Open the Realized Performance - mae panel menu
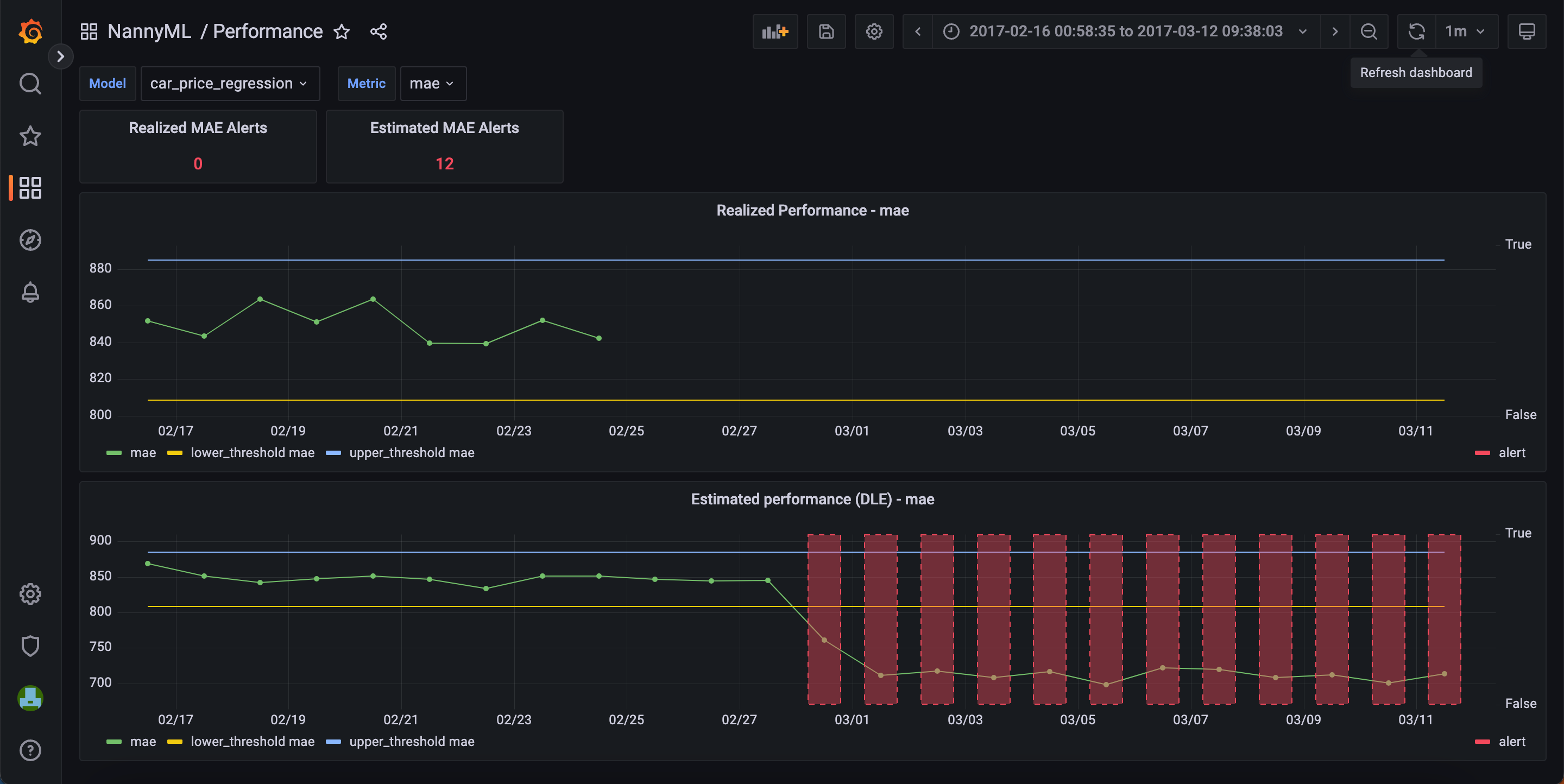This screenshot has width=1564, height=784. 812,211
